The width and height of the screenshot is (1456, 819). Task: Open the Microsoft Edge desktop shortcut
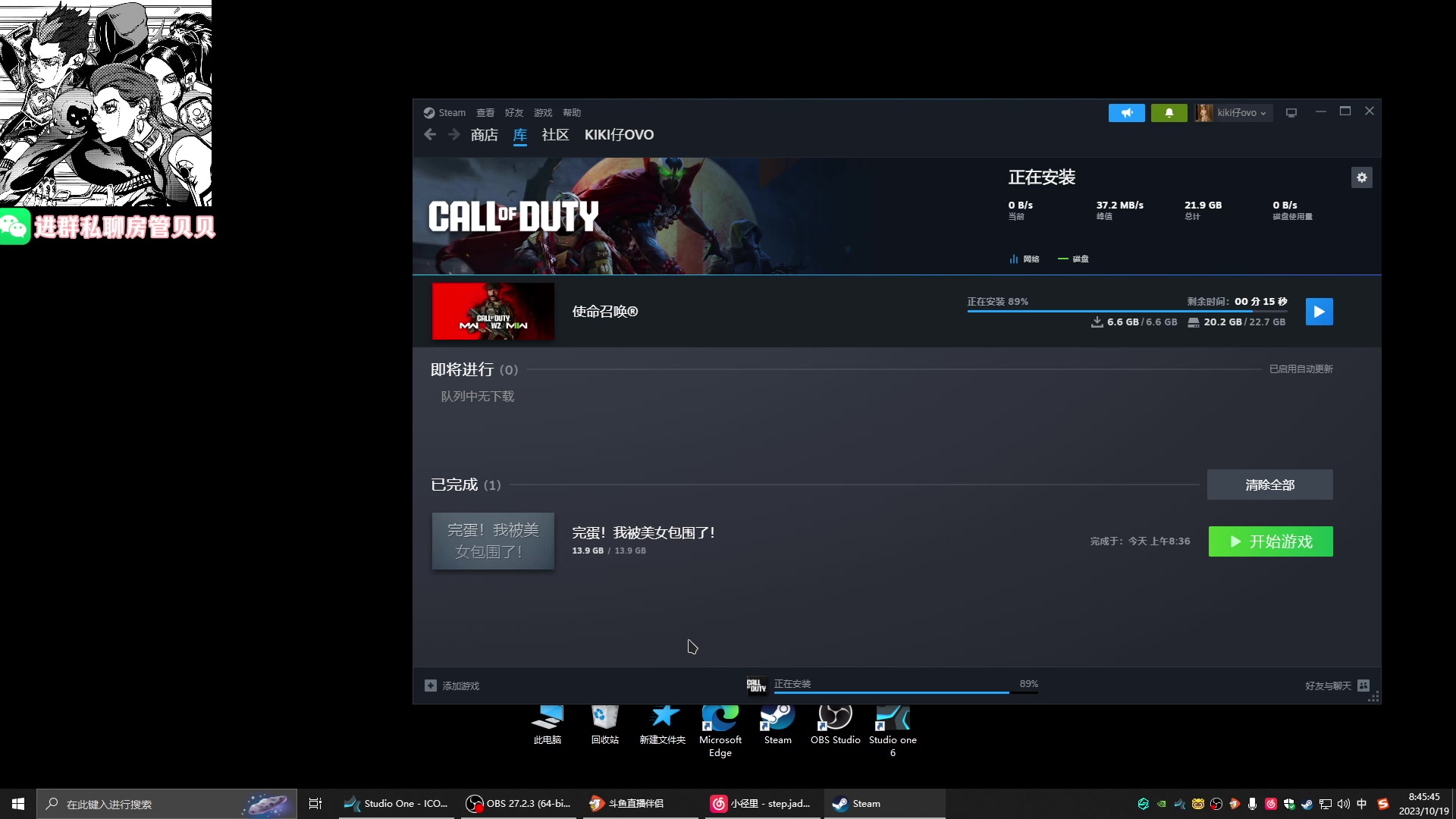tap(720, 731)
